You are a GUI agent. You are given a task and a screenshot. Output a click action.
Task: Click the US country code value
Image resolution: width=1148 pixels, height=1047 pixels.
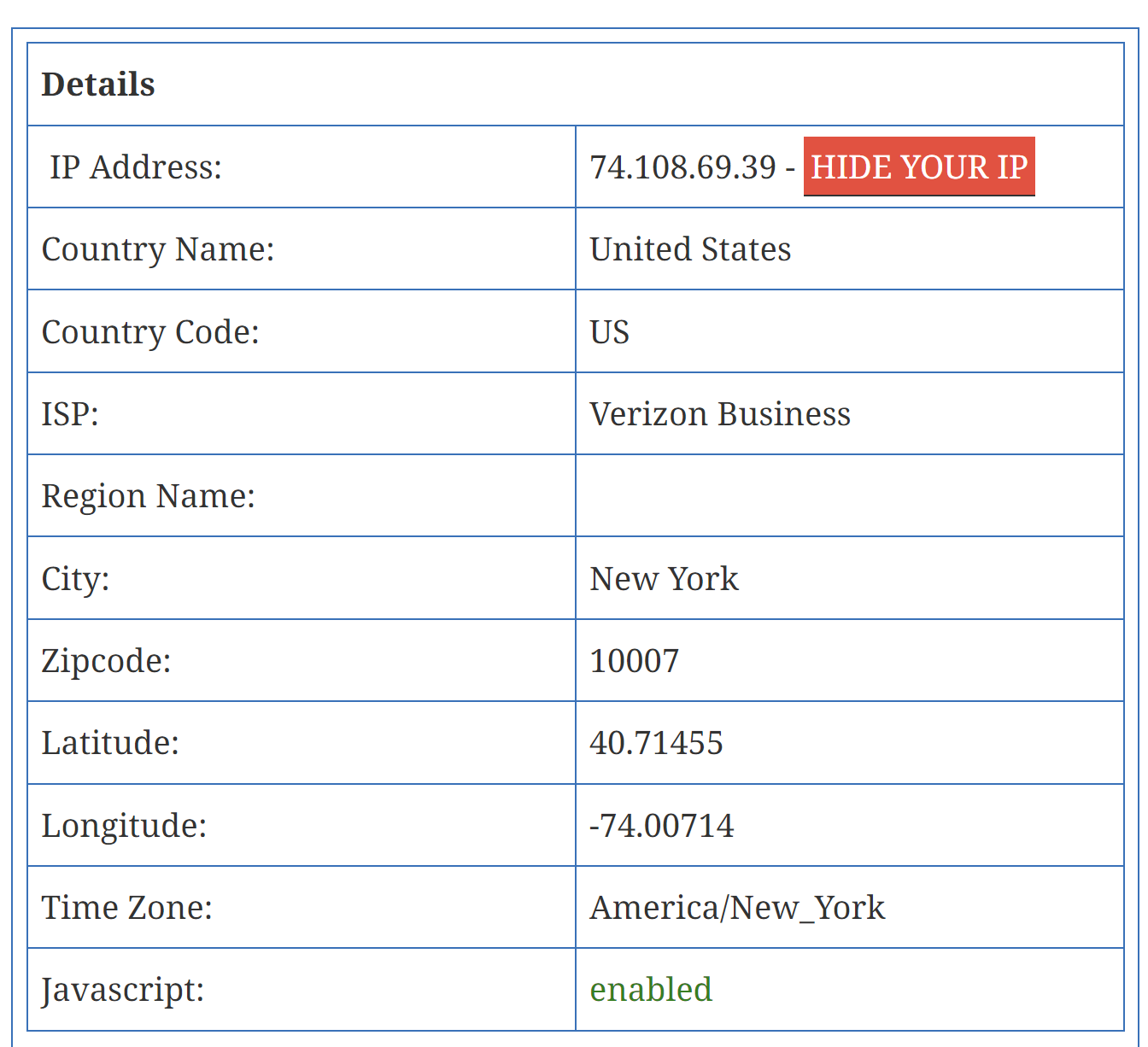click(x=609, y=332)
